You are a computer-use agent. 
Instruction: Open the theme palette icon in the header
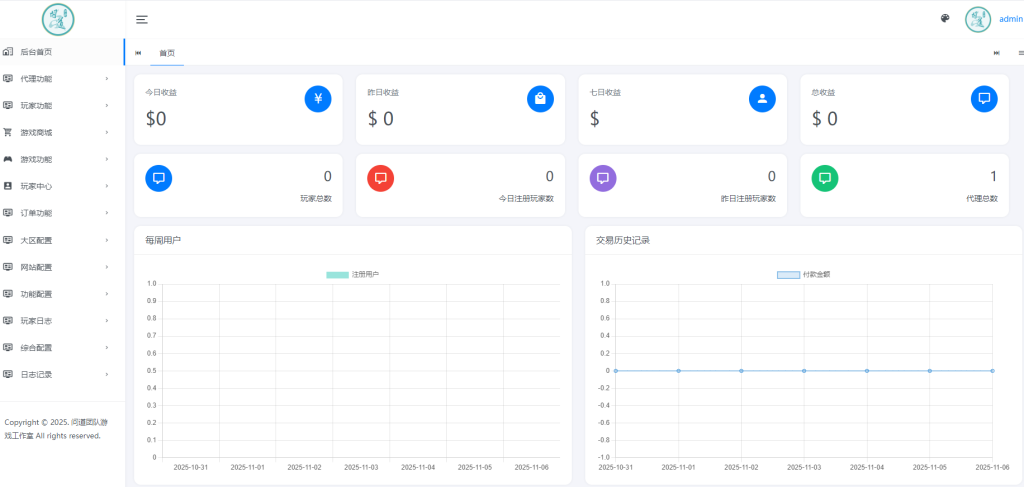pyautogui.click(x=945, y=18)
